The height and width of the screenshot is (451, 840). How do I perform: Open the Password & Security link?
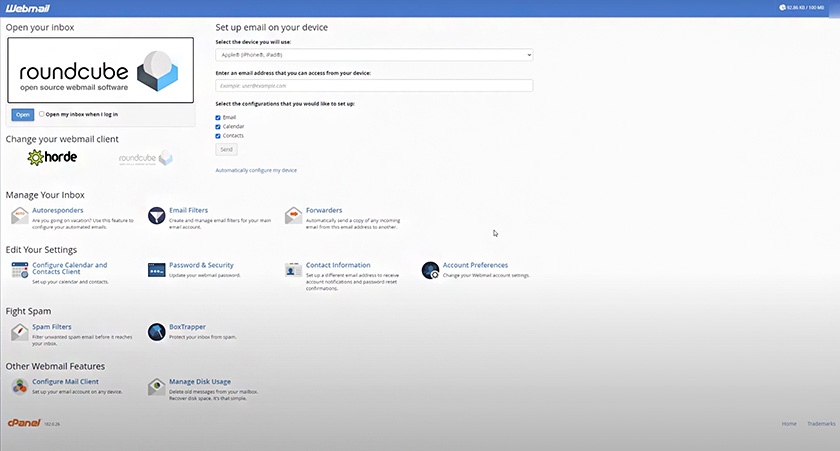pyautogui.click(x=201, y=265)
